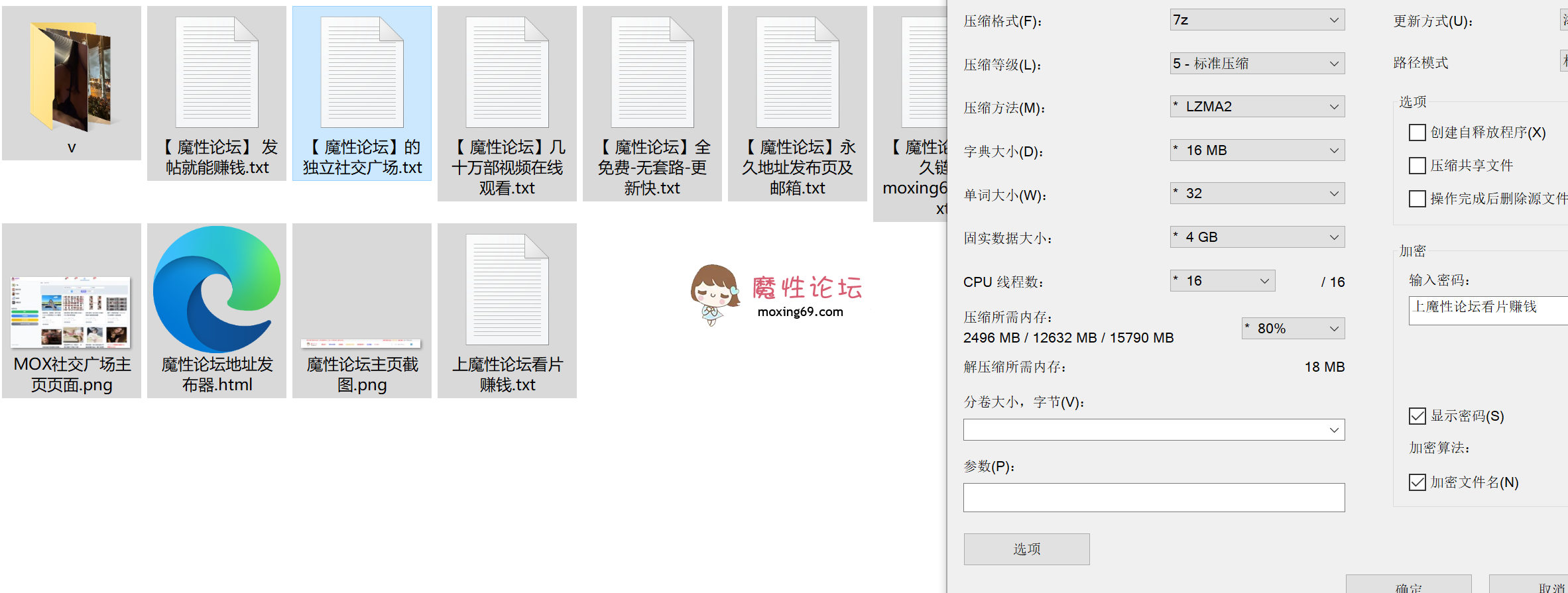Select the 的独立社交广场.txt file icon
Viewport: 1568px width, 593px height.
tap(361, 73)
